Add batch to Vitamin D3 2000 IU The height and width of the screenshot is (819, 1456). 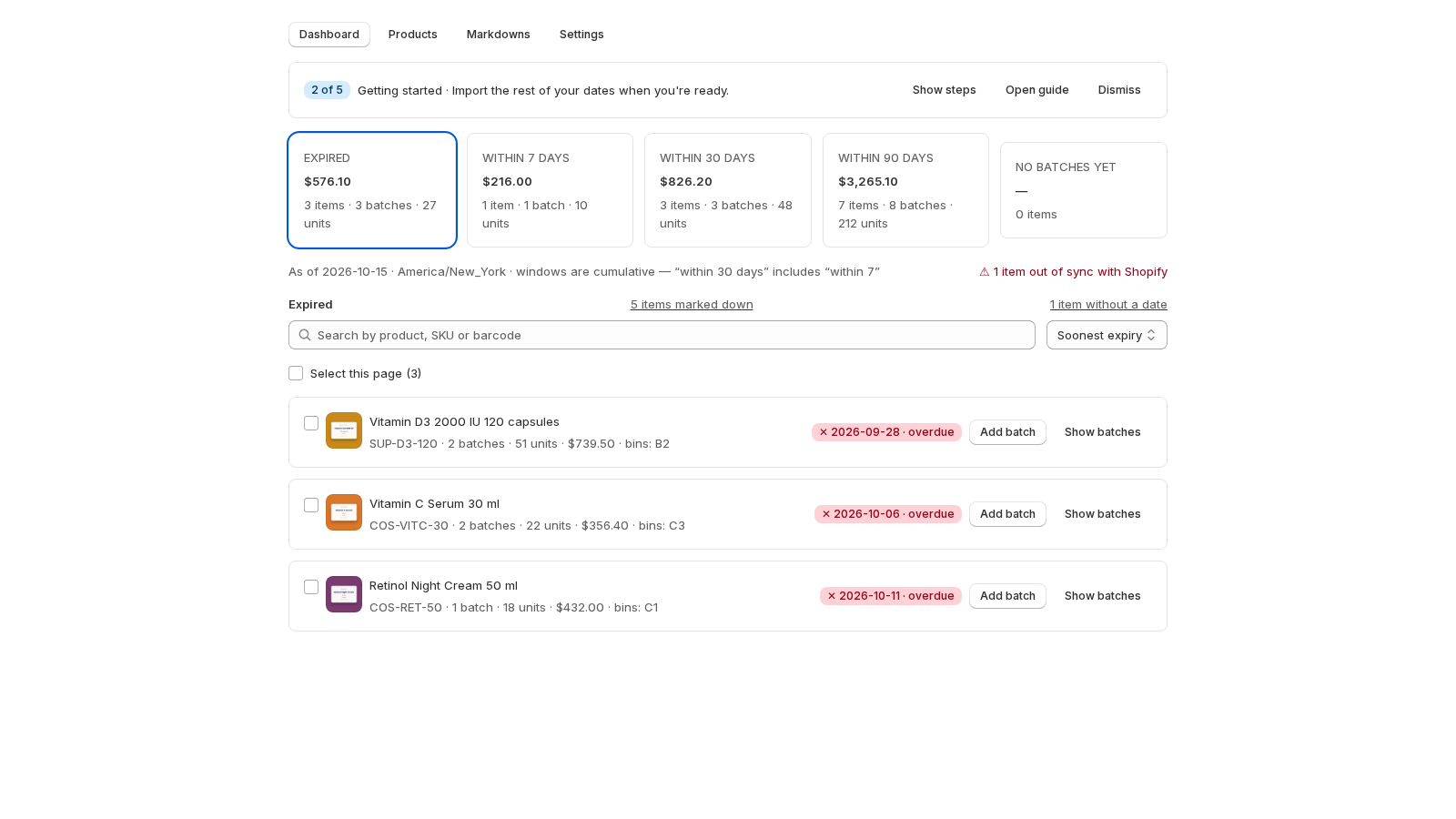coord(1007,432)
